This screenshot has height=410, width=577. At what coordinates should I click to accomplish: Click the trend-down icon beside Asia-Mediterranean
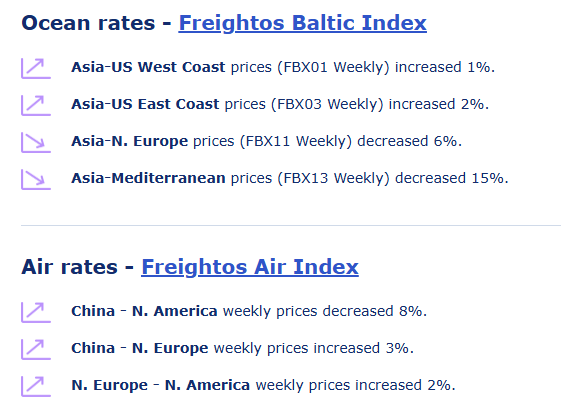coord(36,179)
